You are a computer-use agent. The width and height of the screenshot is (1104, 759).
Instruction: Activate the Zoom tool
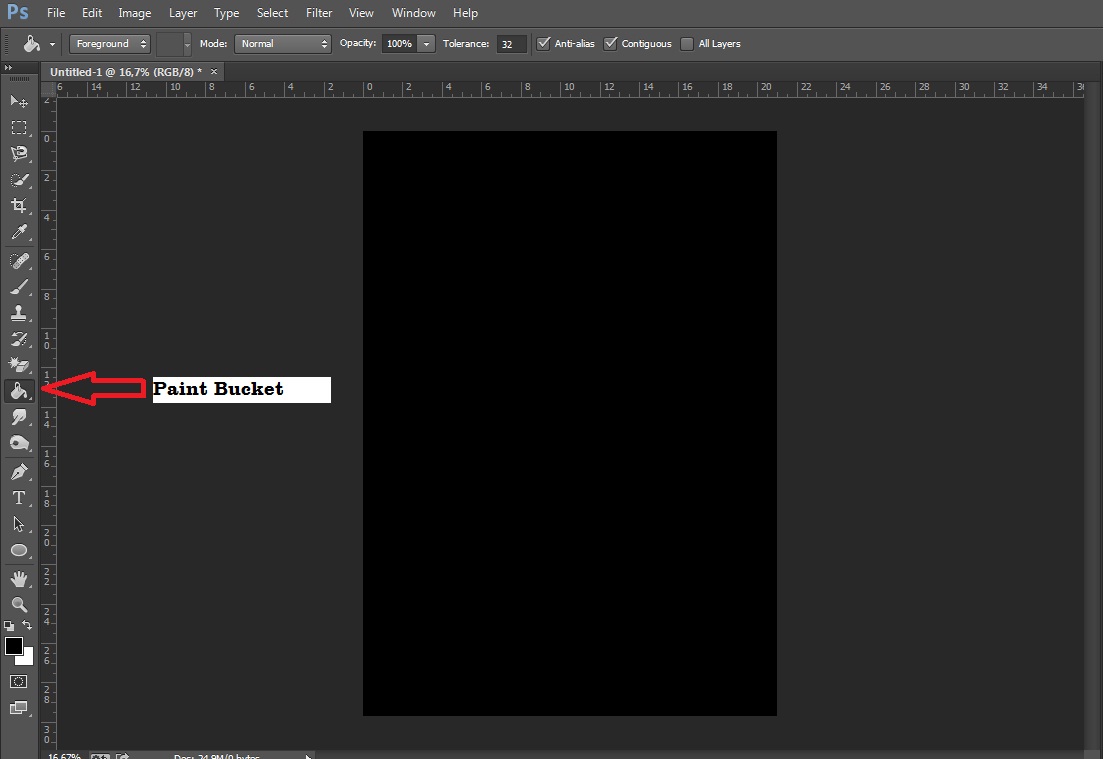[x=18, y=605]
